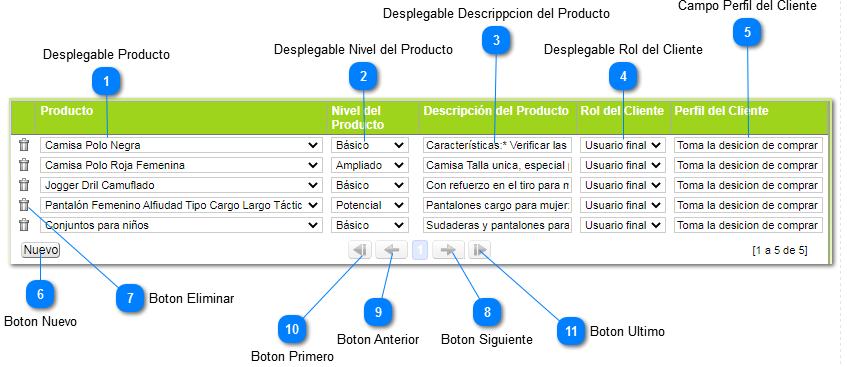Click Perfil del Cliente field, Camisa Polo Negra row
847x367 pixels.
(x=749, y=145)
